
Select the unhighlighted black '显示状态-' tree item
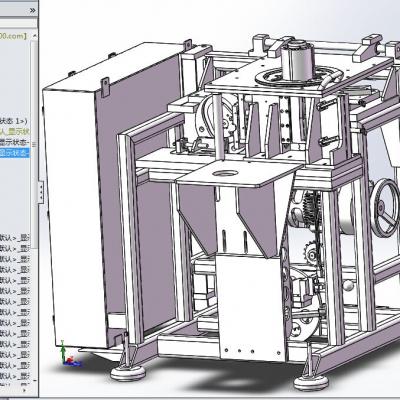tap(15, 142)
